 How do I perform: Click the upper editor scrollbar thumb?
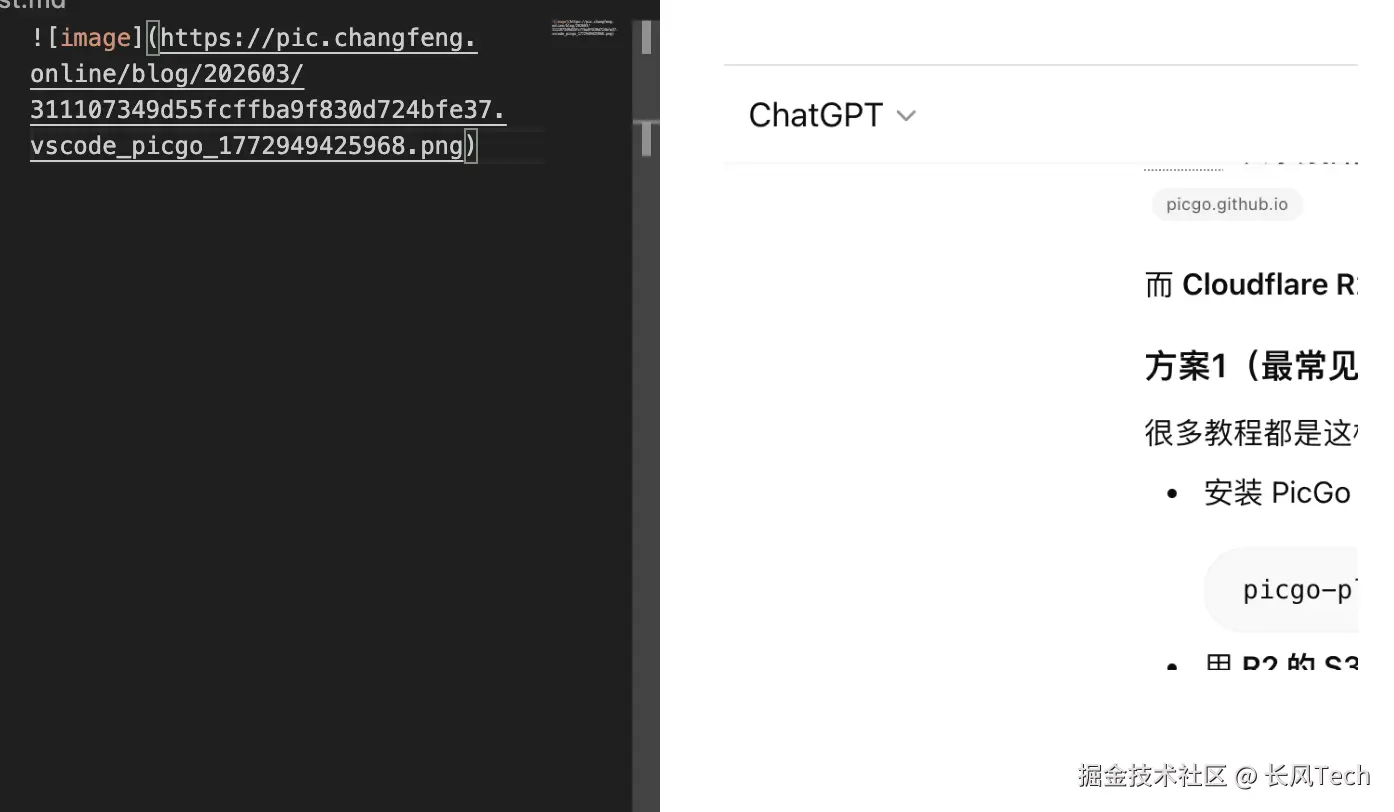646,37
